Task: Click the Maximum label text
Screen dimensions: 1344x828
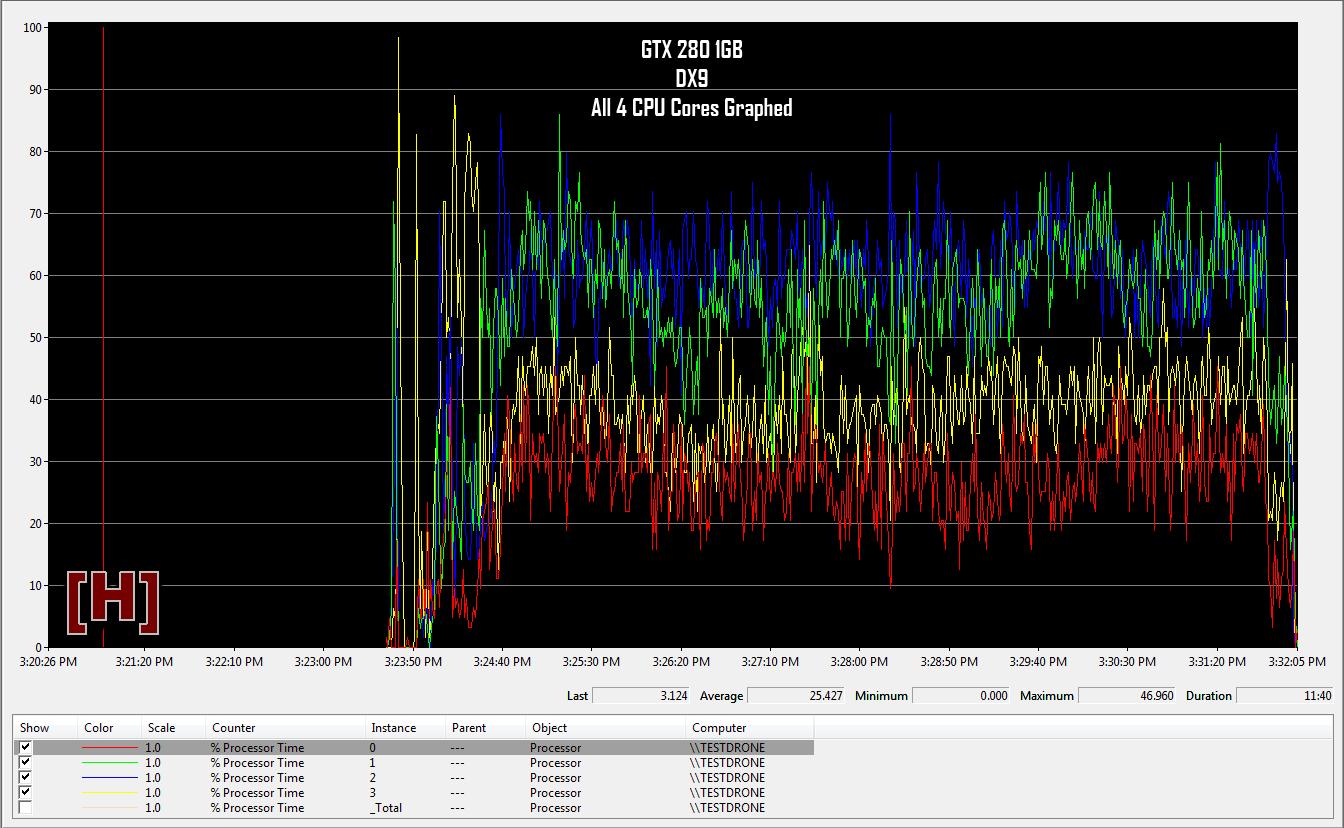Action: click(x=1047, y=695)
